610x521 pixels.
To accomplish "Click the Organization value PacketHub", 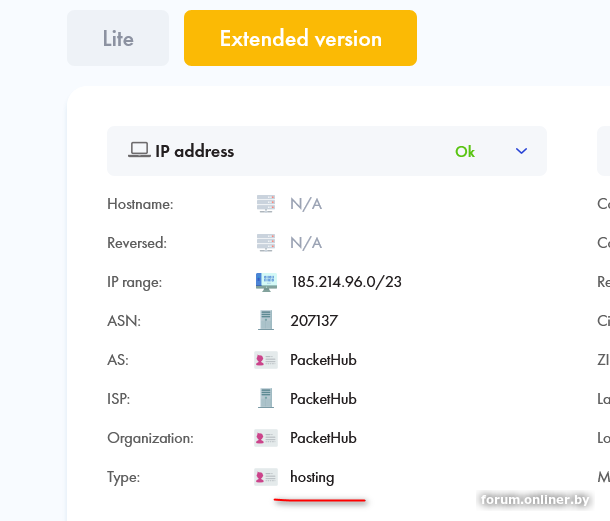I will 323,438.
